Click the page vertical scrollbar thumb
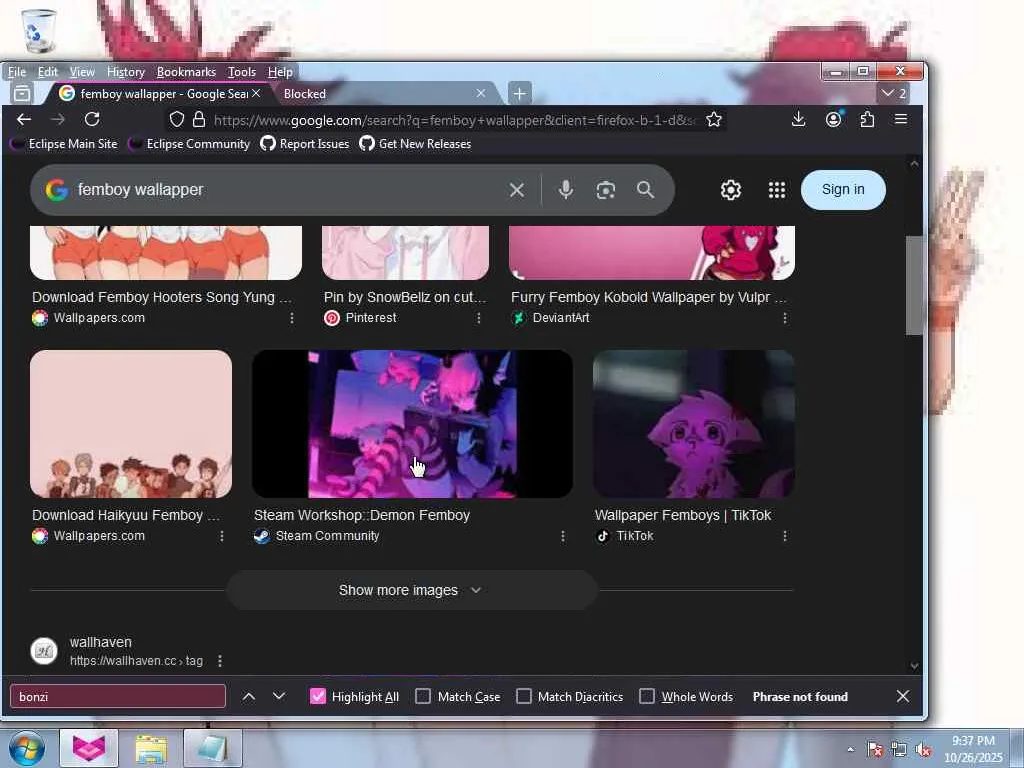The width and height of the screenshot is (1024, 768). click(914, 285)
